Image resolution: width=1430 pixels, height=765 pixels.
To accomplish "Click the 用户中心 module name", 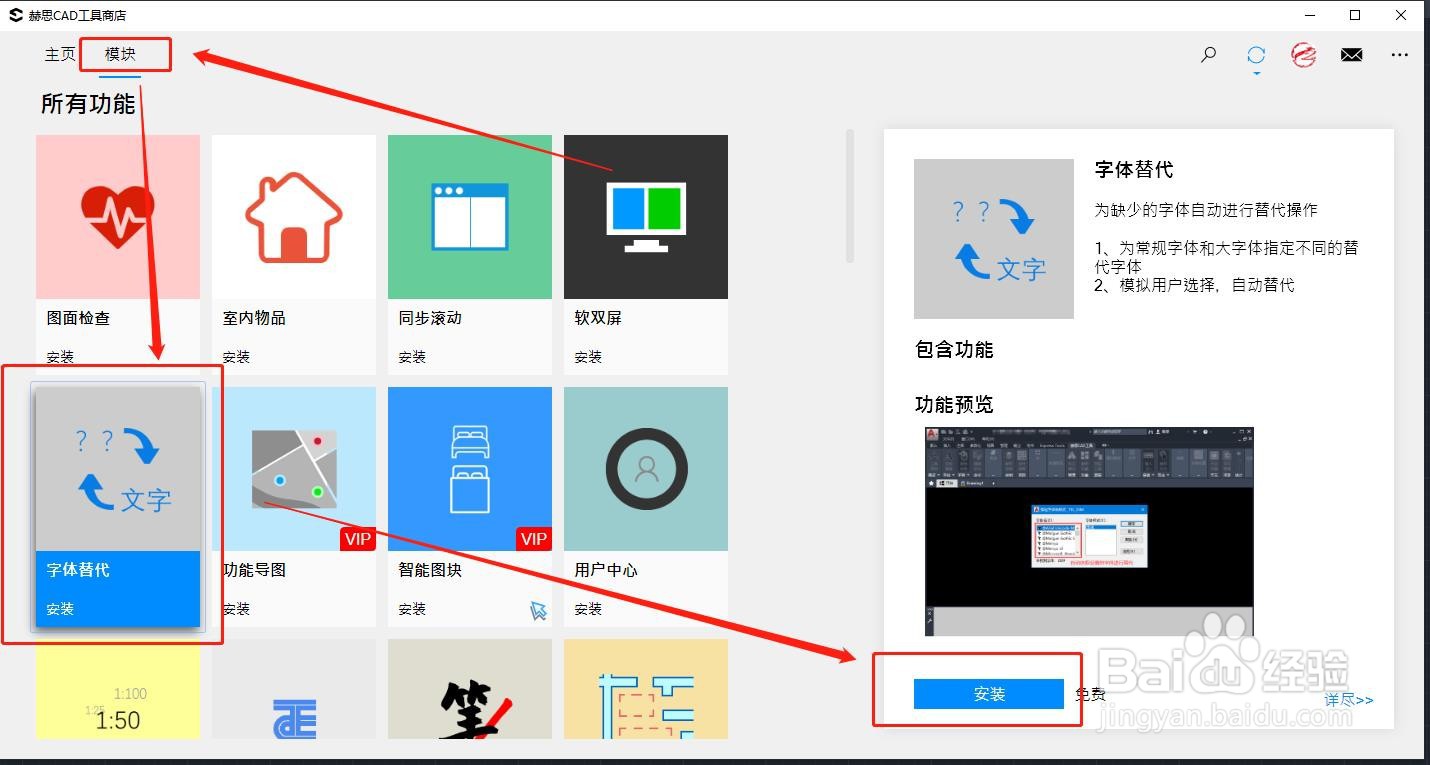I will tap(606, 570).
